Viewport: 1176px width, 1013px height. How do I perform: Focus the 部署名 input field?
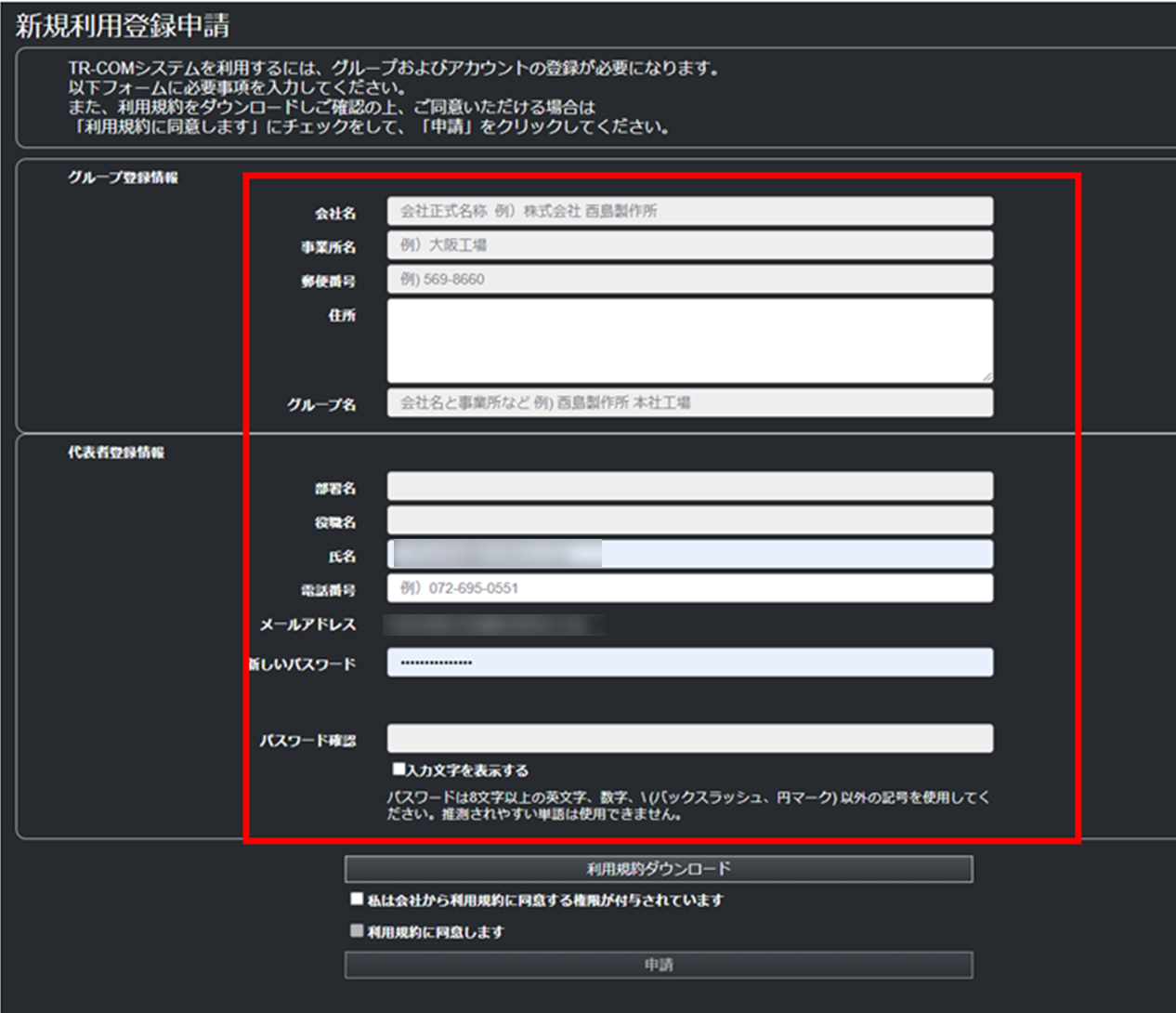click(689, 486)
